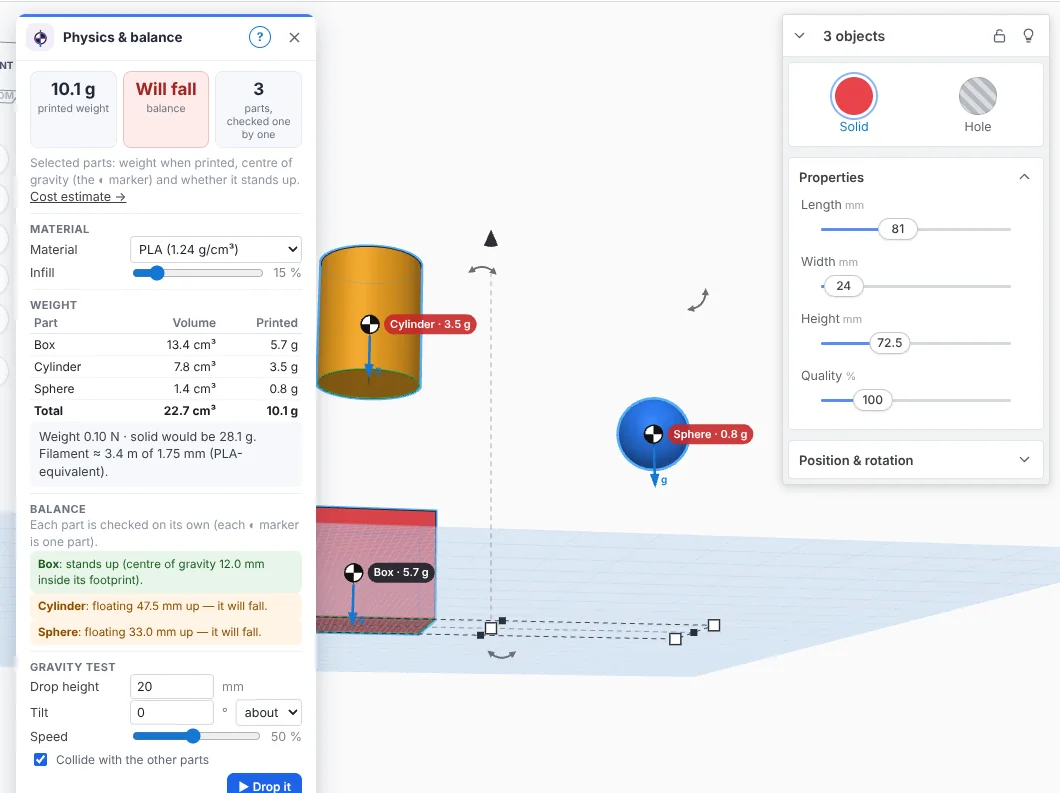Click the diagonal rotation arrow handle near the sphere
The image size is (1060, 793).
pyautogui.click(x=698, y=300)
